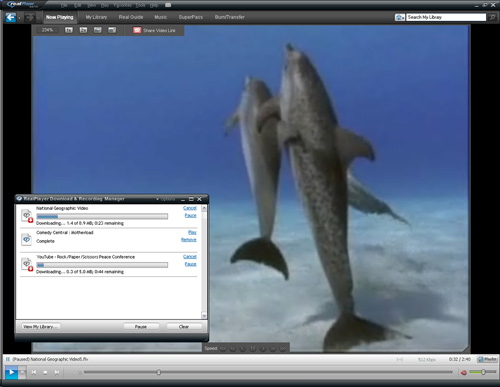Click the blue back arrow button

11,17
